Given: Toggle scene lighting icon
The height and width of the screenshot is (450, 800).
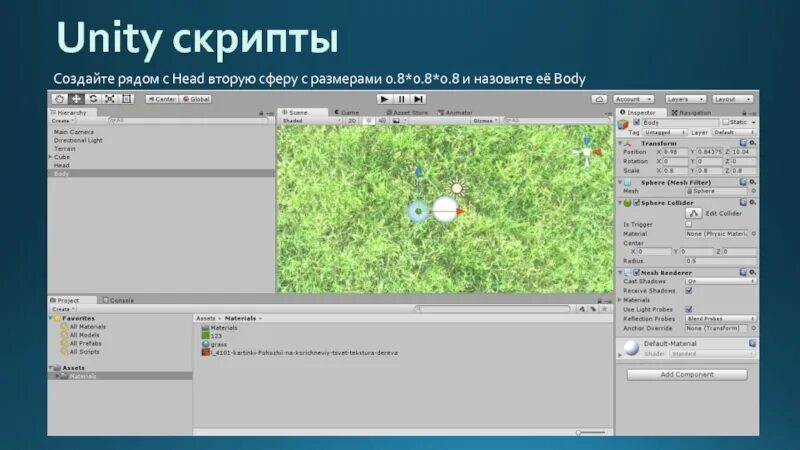Looking at the screenshot, I should pyautogui.click(x=368, y=121).
